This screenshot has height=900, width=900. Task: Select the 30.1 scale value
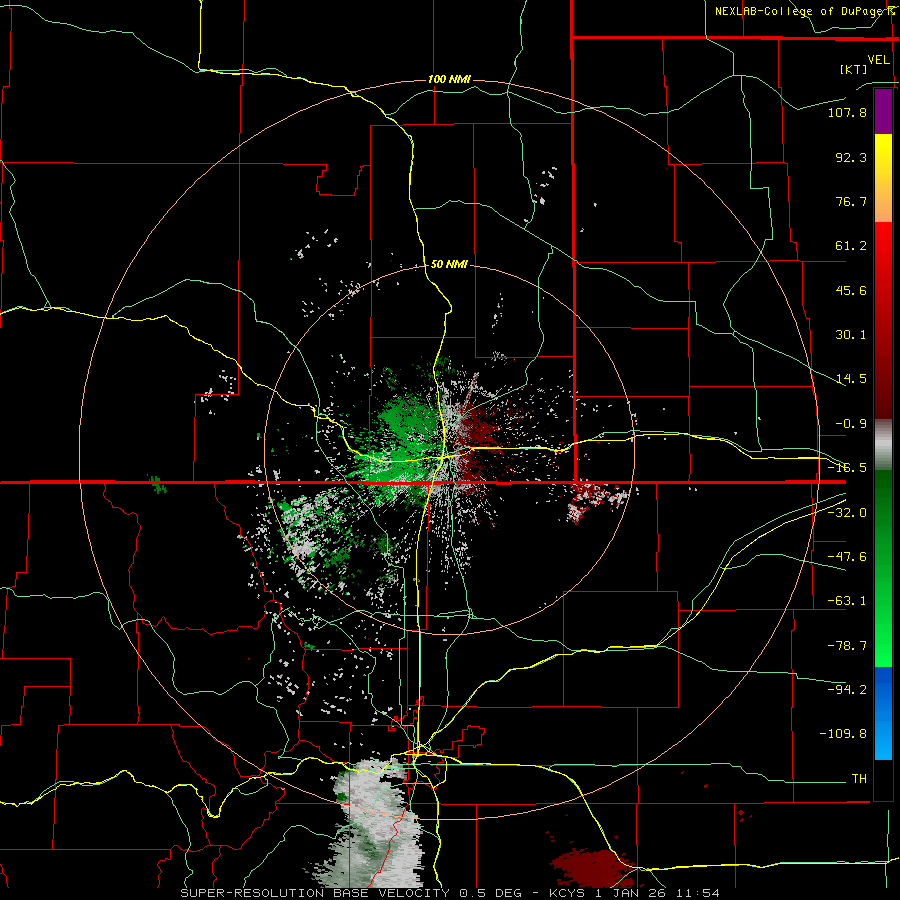[851, 335]
